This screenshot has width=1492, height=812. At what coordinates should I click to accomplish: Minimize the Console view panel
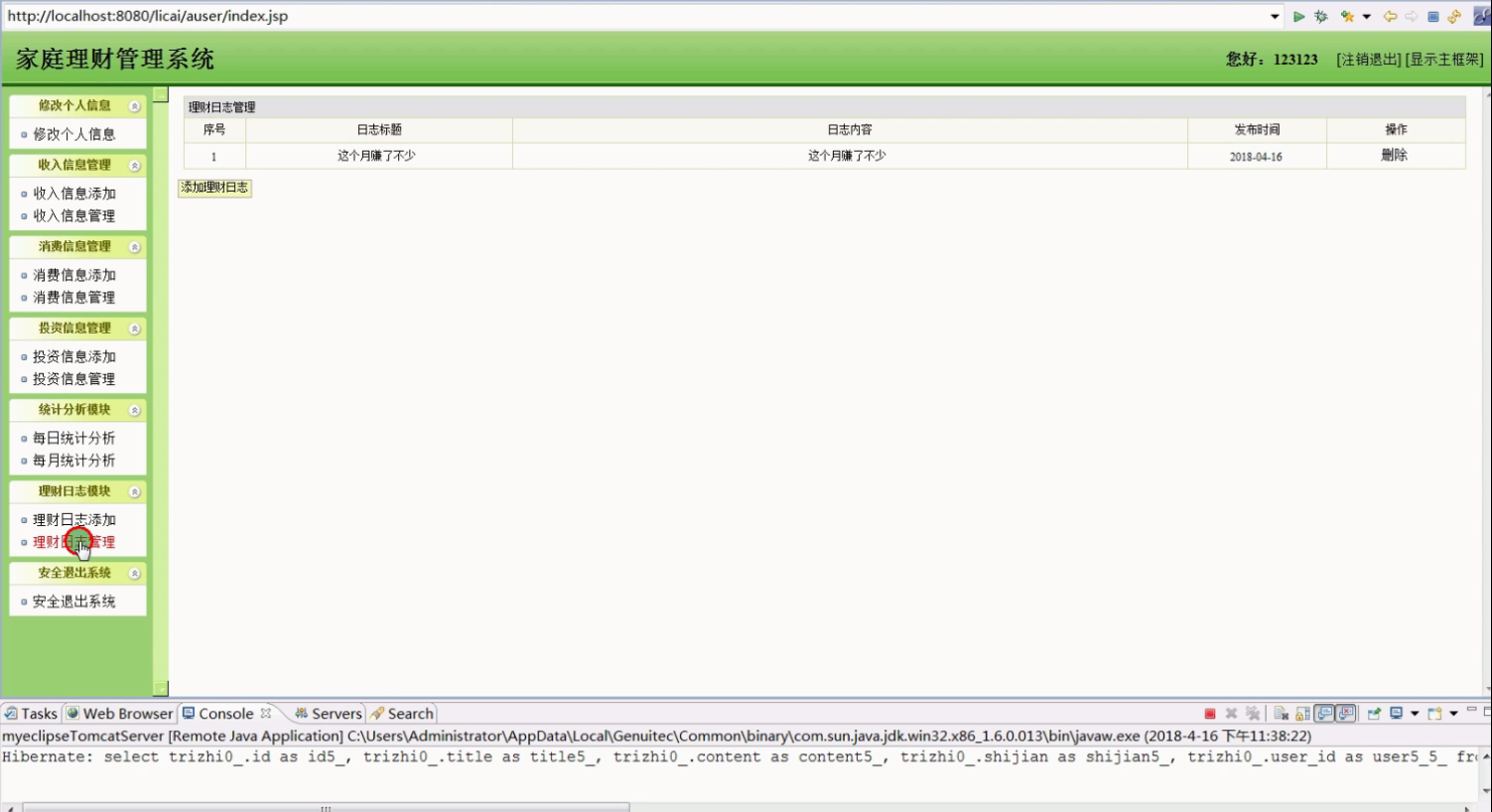1472,710
